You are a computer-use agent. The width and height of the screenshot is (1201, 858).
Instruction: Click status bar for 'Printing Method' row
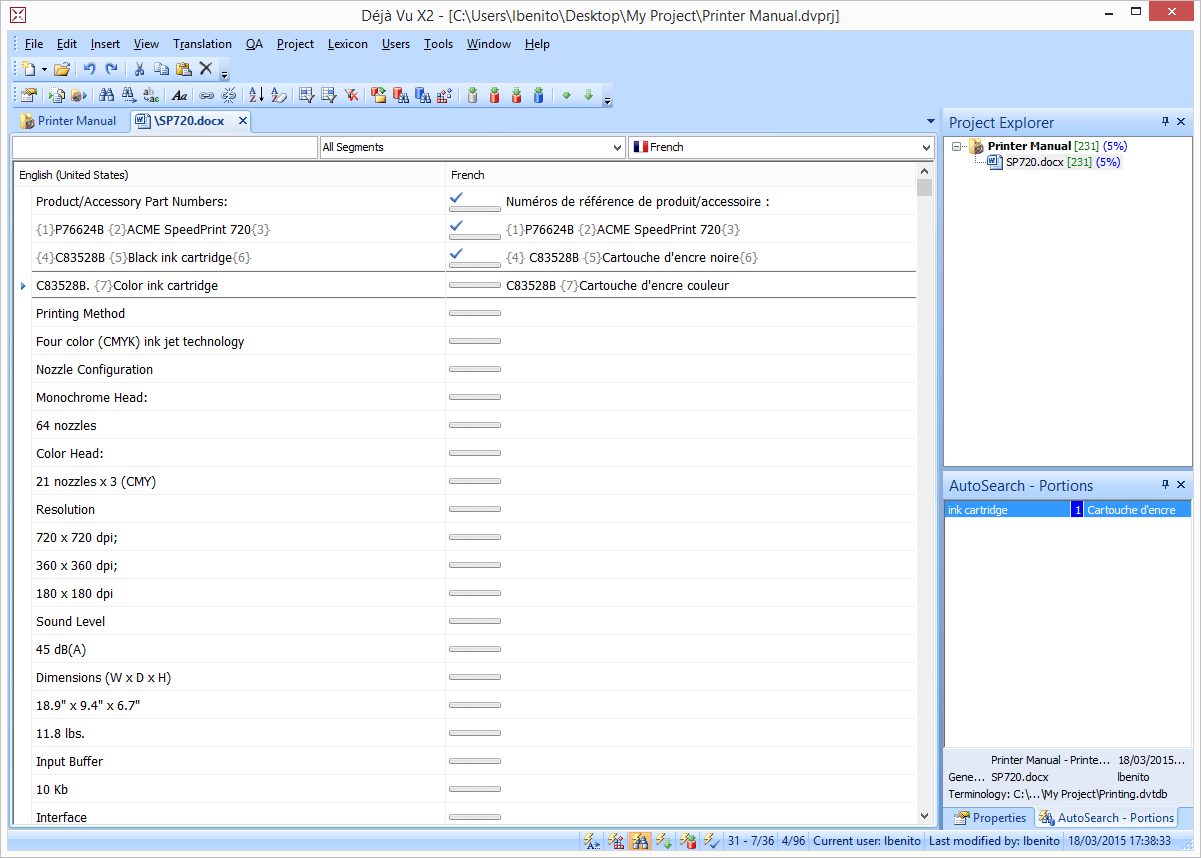475,313
